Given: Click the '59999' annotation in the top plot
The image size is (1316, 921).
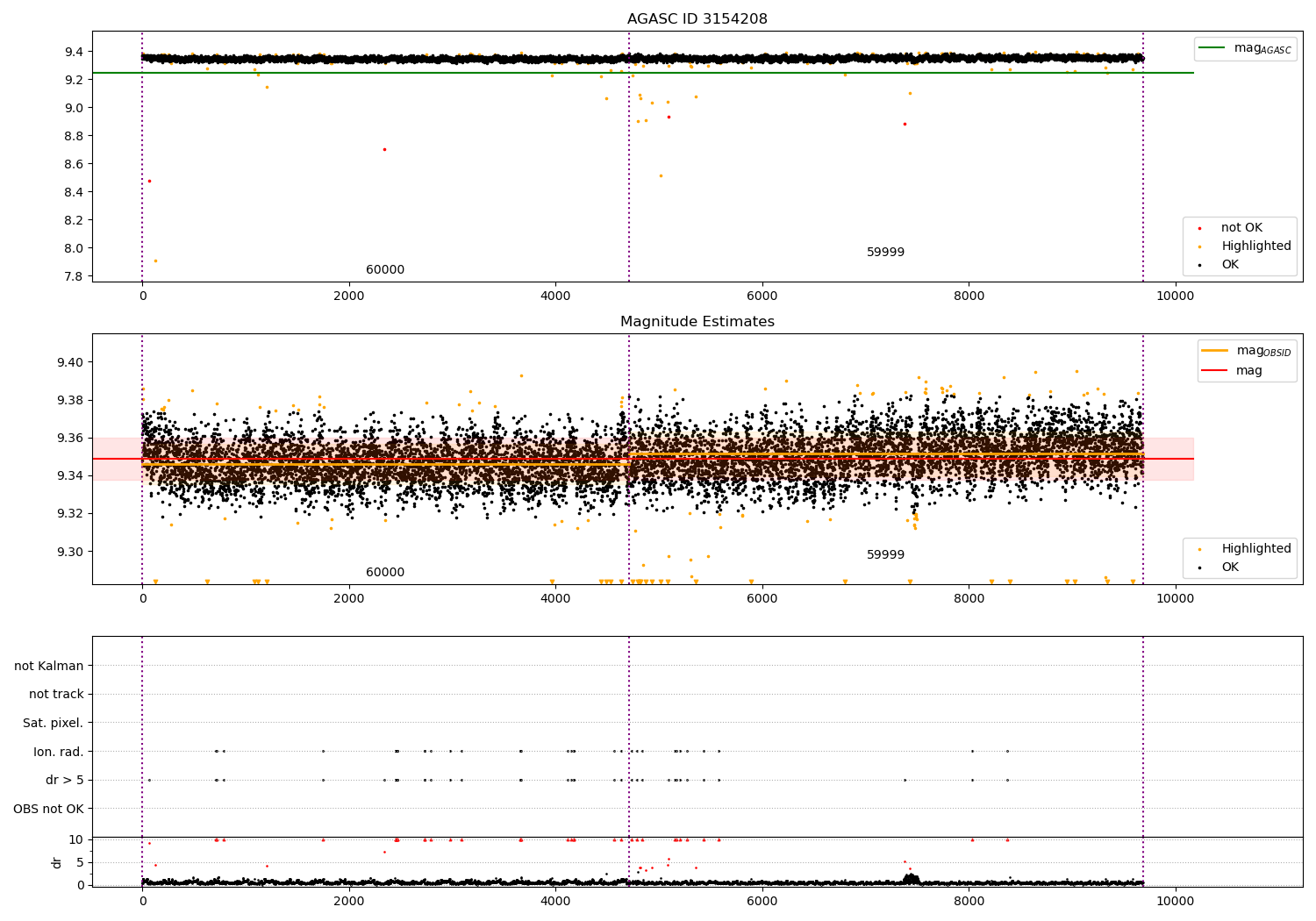Looking at the screenshot, I should [x=885, y=253].
